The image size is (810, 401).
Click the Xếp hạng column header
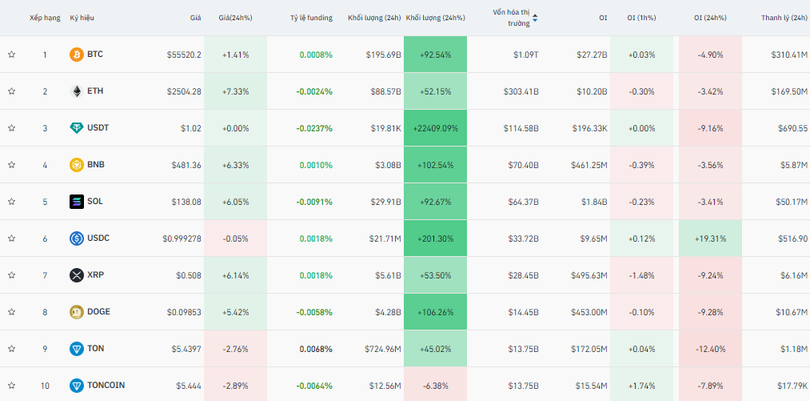pyautogui.click(x=44, y=18)
